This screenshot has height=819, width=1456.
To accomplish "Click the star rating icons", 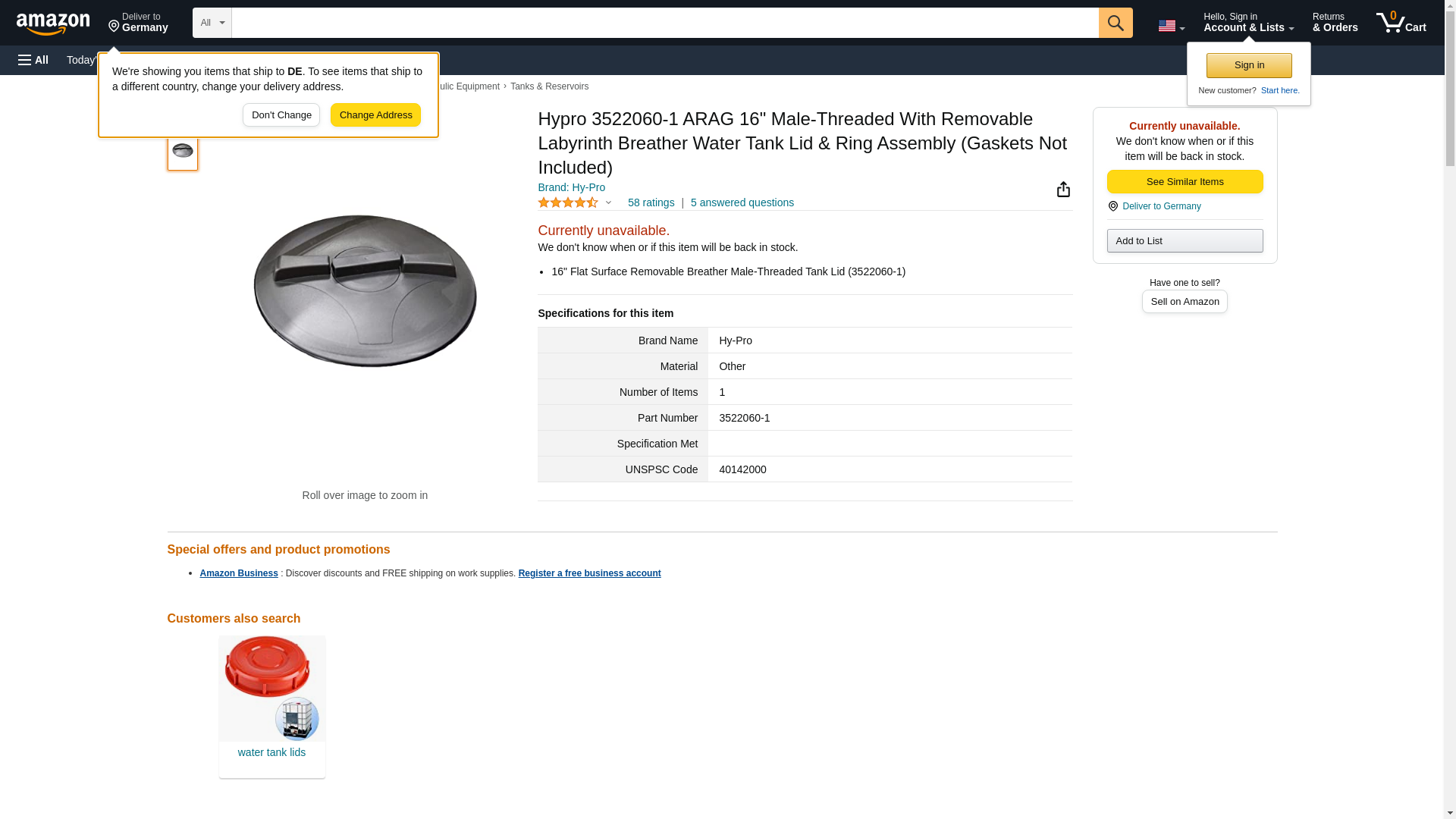I will tap(568, 202).
